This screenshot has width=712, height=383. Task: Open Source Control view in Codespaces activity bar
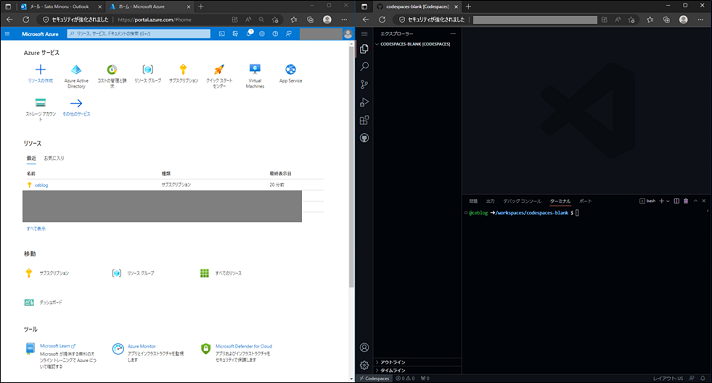coord(364,85)
